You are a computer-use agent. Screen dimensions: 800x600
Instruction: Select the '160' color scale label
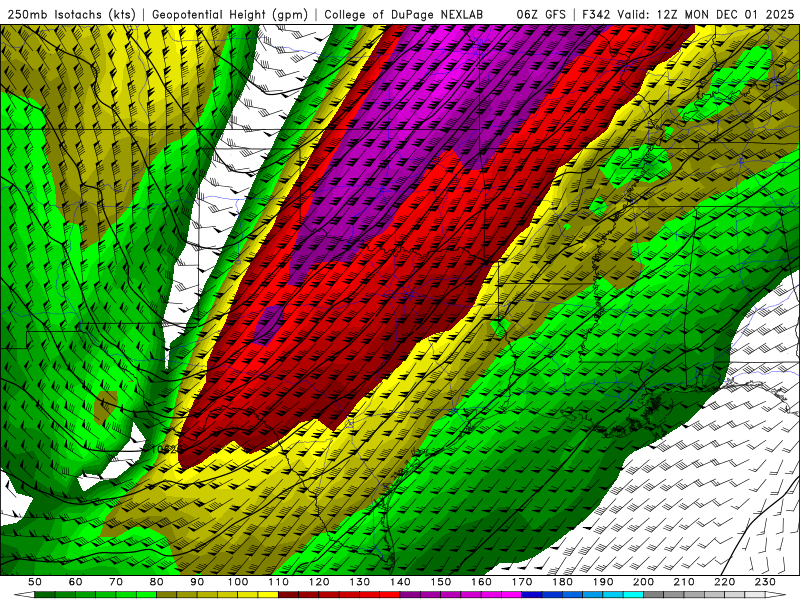point(481,582)
